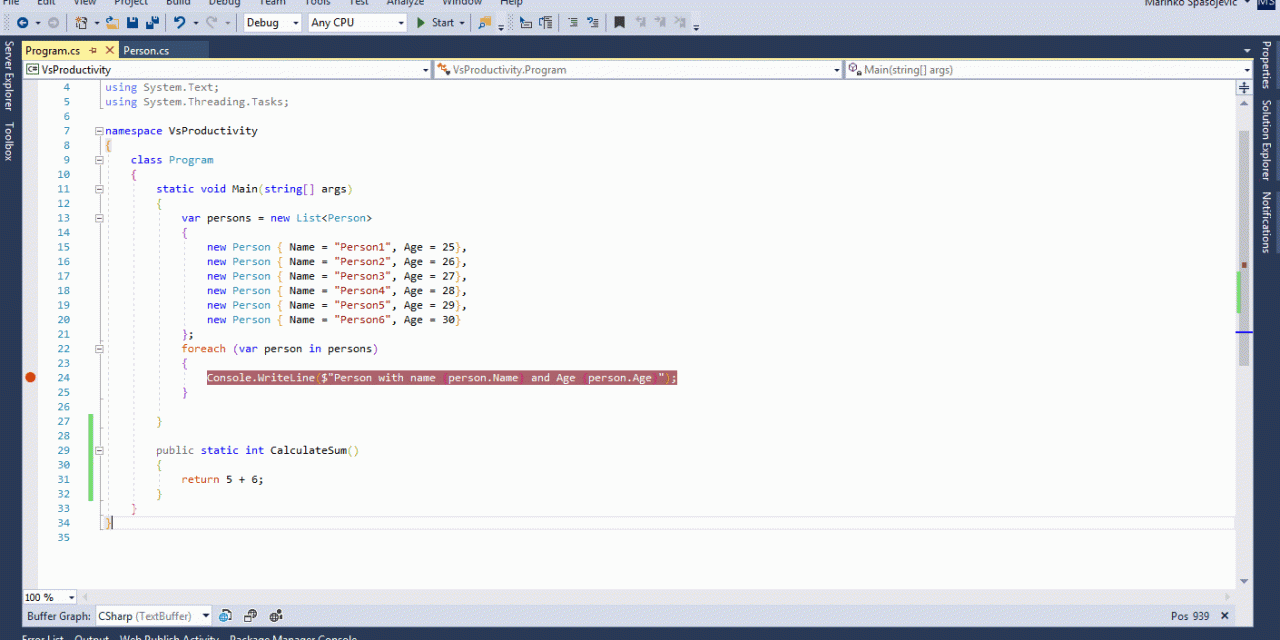Click the Save All toolbar icon

pos(152,22)
